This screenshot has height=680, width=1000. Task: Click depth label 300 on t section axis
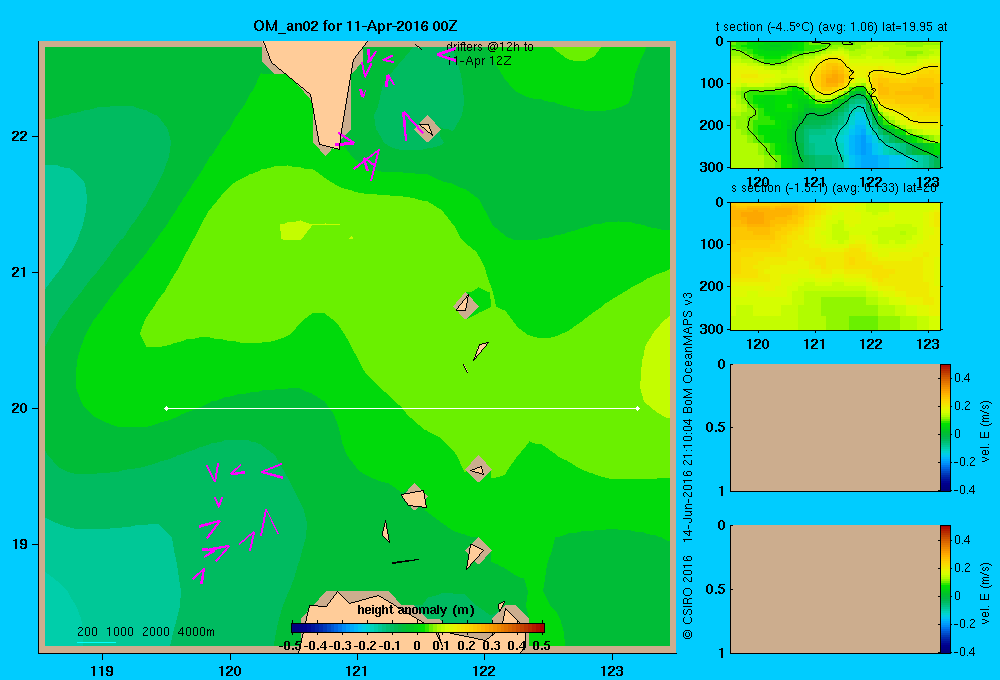[712, 167]
